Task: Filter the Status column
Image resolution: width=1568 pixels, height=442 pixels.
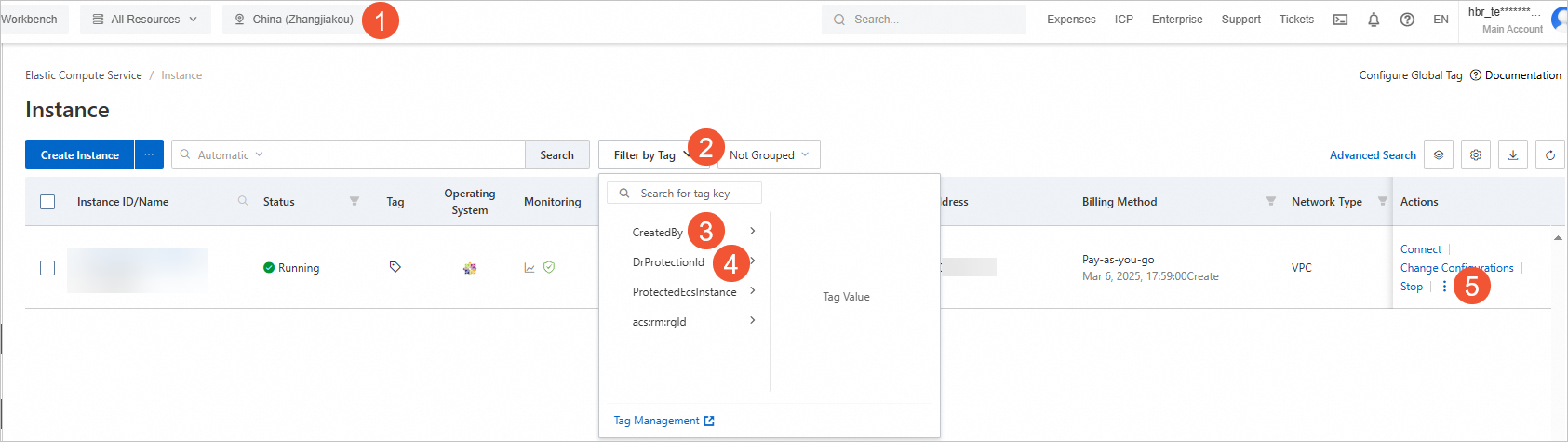Action: coord(355,202)
